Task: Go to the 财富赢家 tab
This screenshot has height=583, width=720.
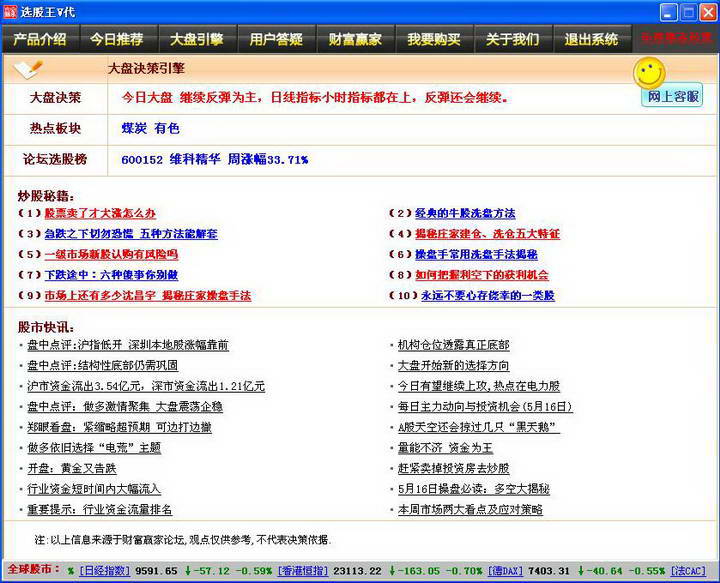Action: click(355, 40)
